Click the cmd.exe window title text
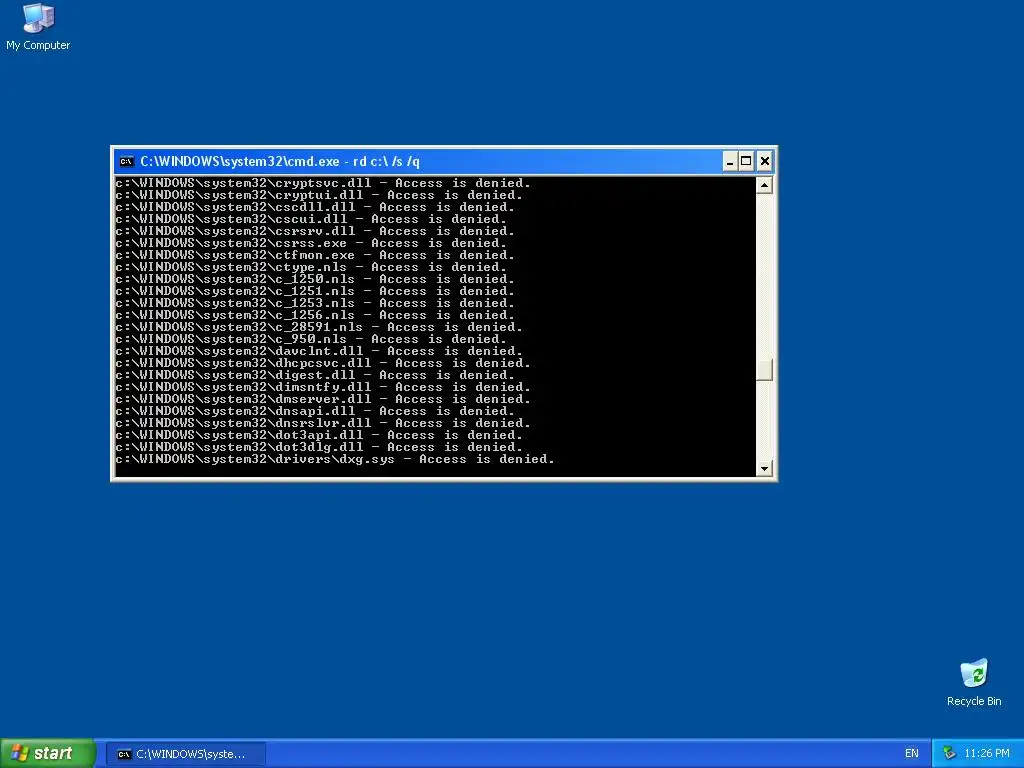 tap(280, 161)
